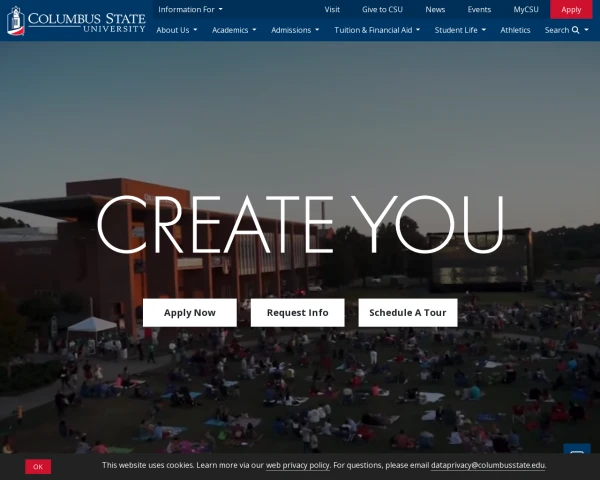Viewport: 600px width, 480px height.
Task: Open Tuition & Financial Aid dropdown
Action: [377, 30]
